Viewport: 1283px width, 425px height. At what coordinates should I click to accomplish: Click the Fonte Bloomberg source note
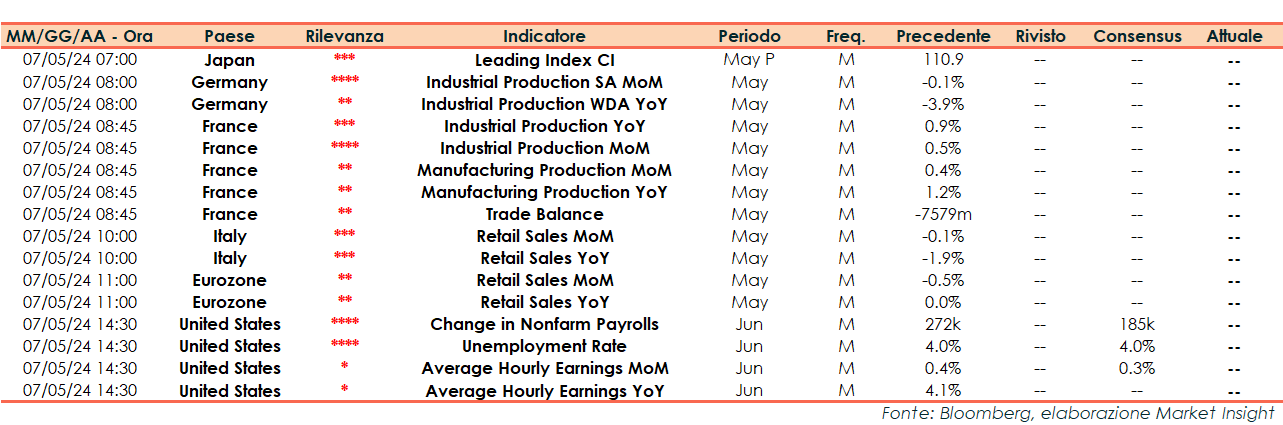[1077, 413]
